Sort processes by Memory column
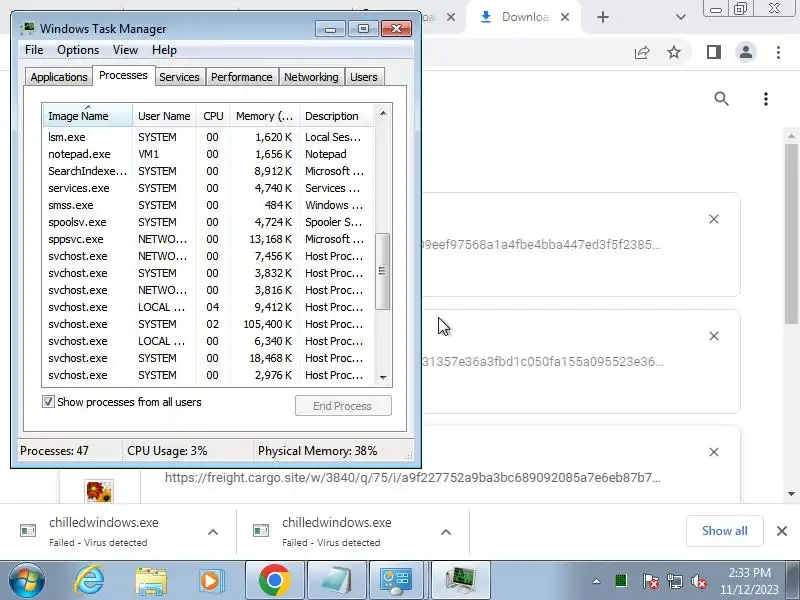The image size is (800, 600). point(264,116)
